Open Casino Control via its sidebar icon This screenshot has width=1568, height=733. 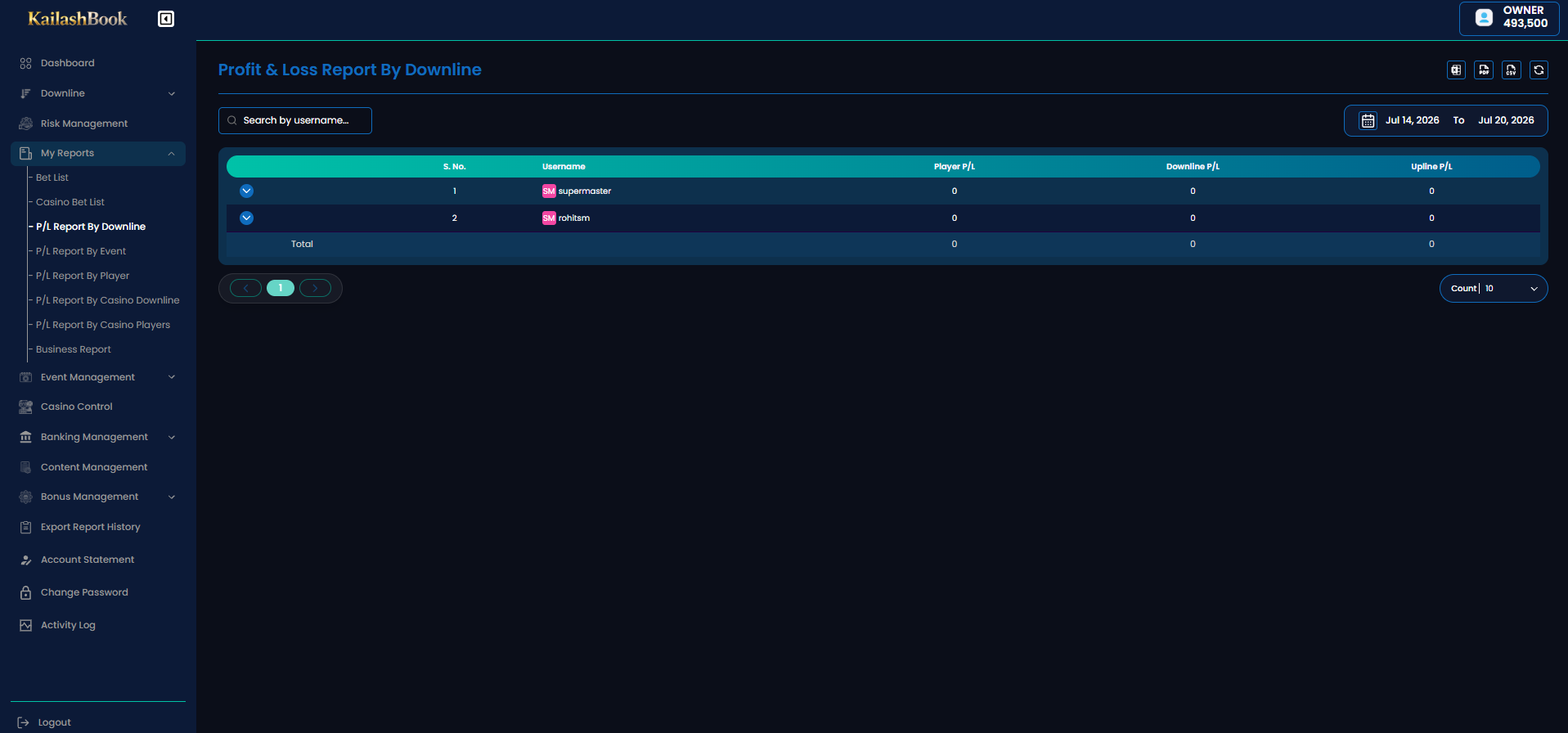(x=25, y=407)
